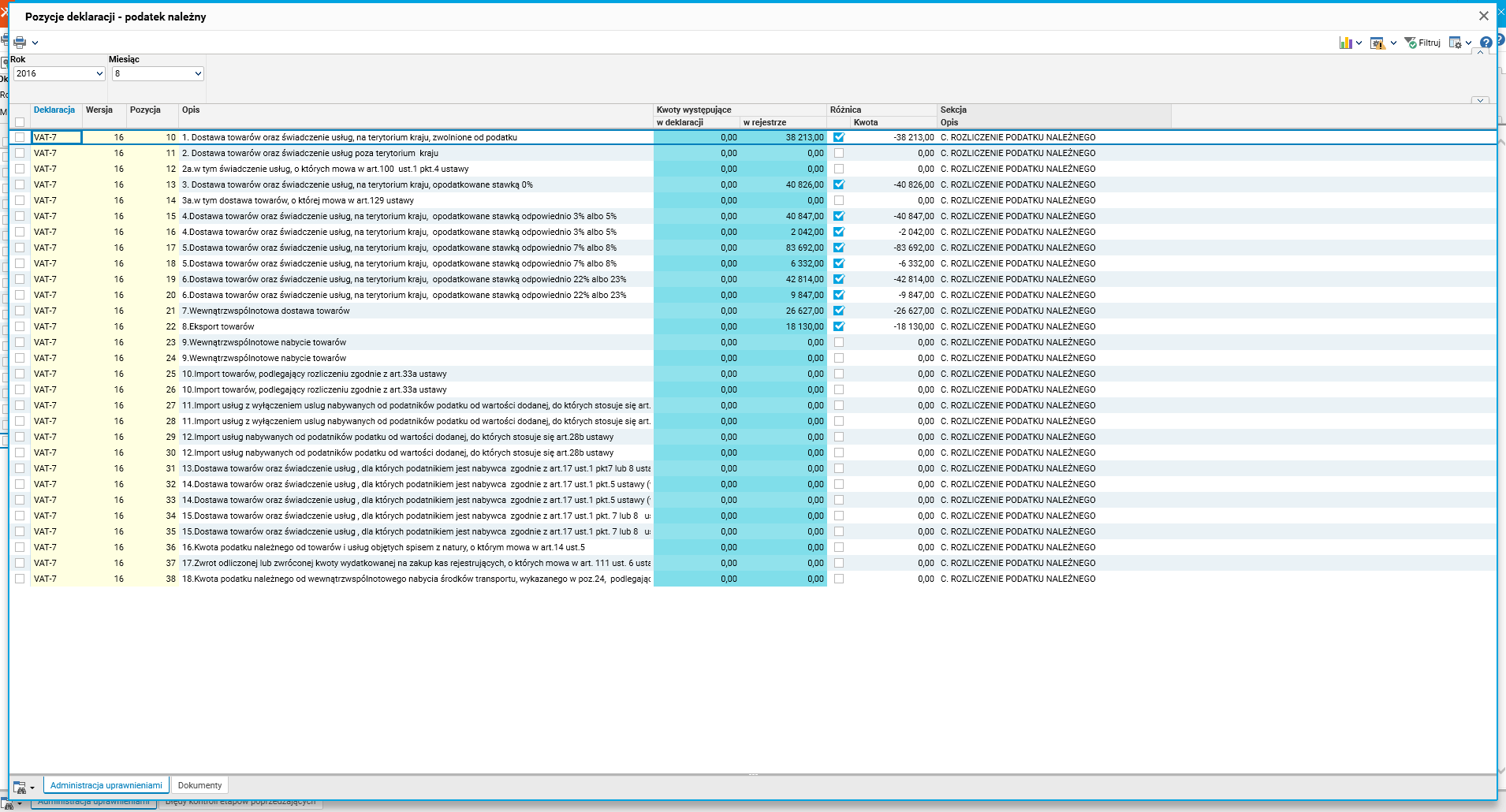Open the view settings gear icon
Image resolution: width=1506 pixels, height=812 pixels.
click(1456, 43)
